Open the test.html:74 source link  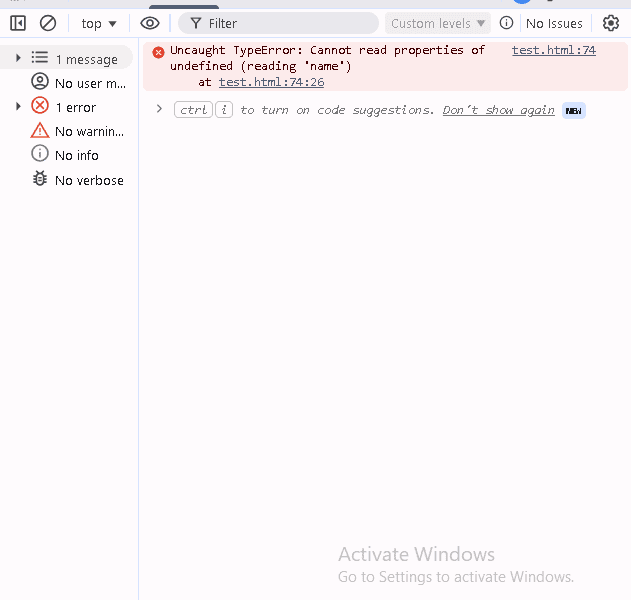pyautogui.click(x=553, y=50)
